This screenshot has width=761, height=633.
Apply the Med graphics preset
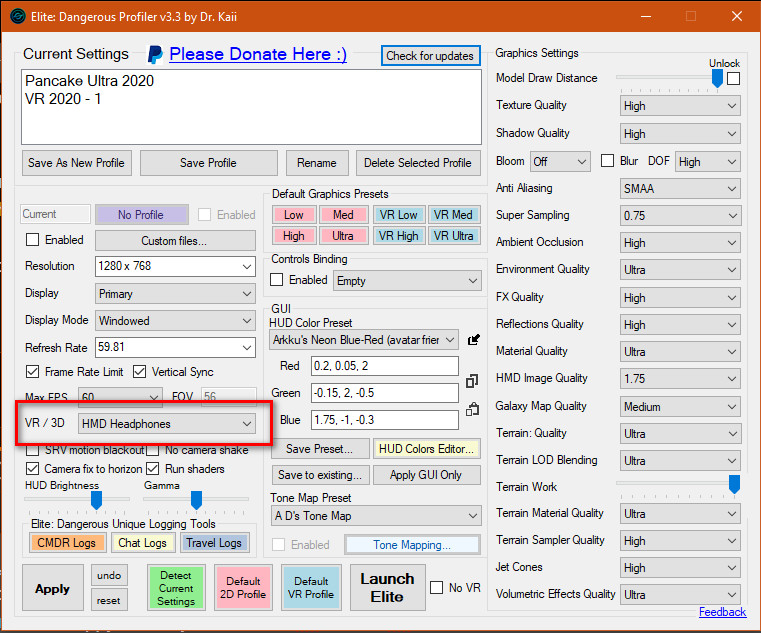343,215
